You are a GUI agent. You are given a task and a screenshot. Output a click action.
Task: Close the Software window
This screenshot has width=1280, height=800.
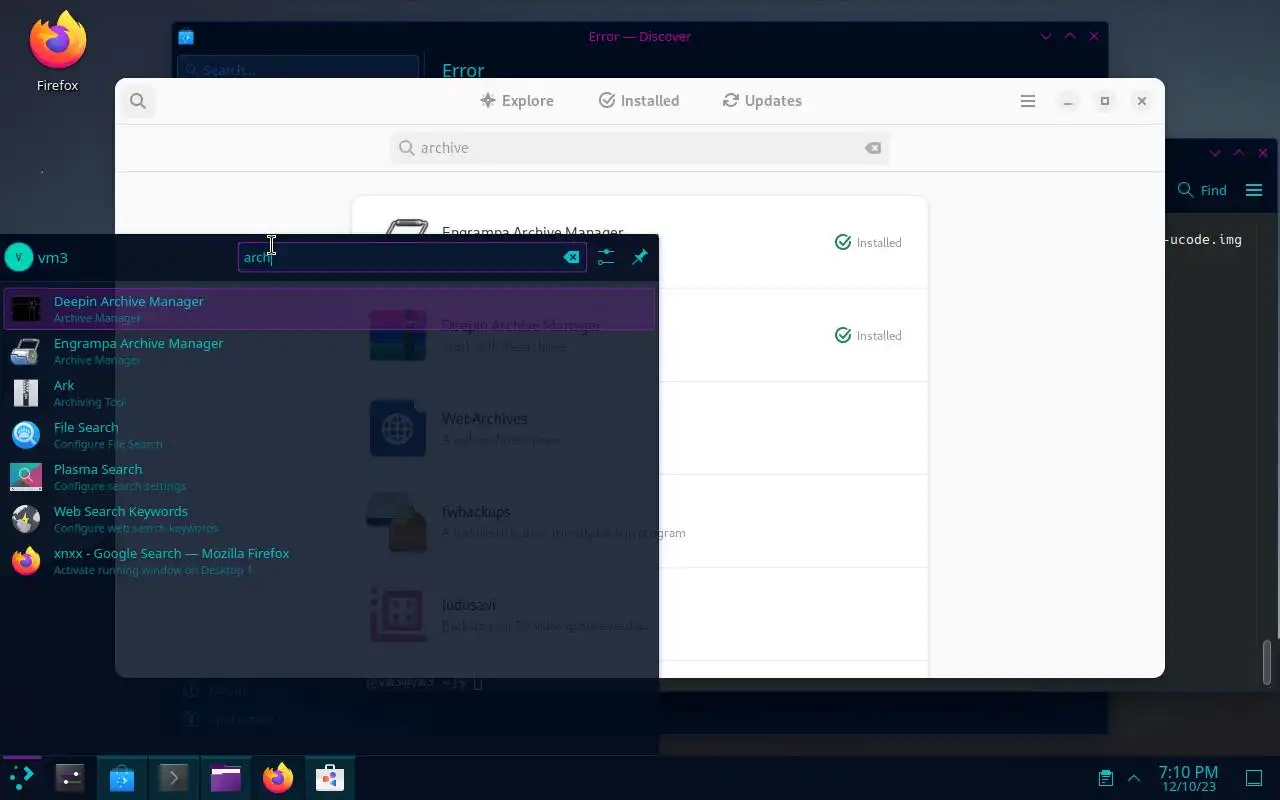[x=1142, y=101]
